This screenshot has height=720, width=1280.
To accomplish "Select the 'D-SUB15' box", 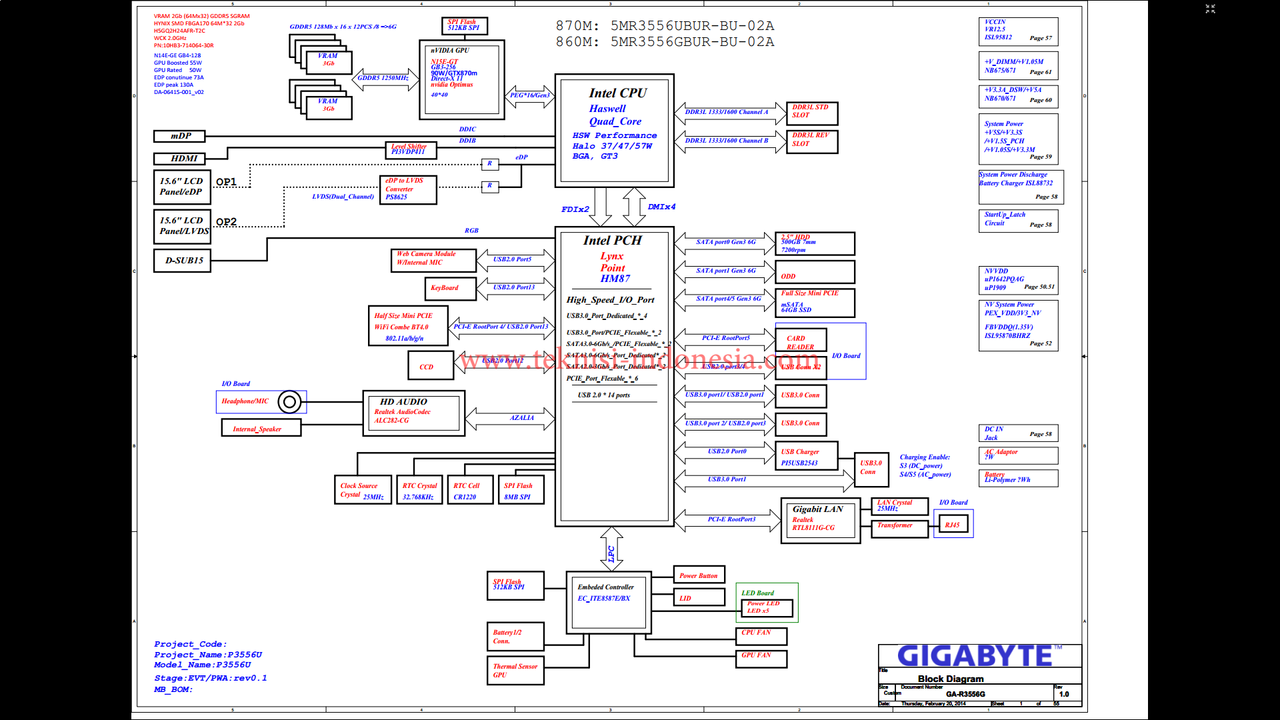I will coord(184,262).
